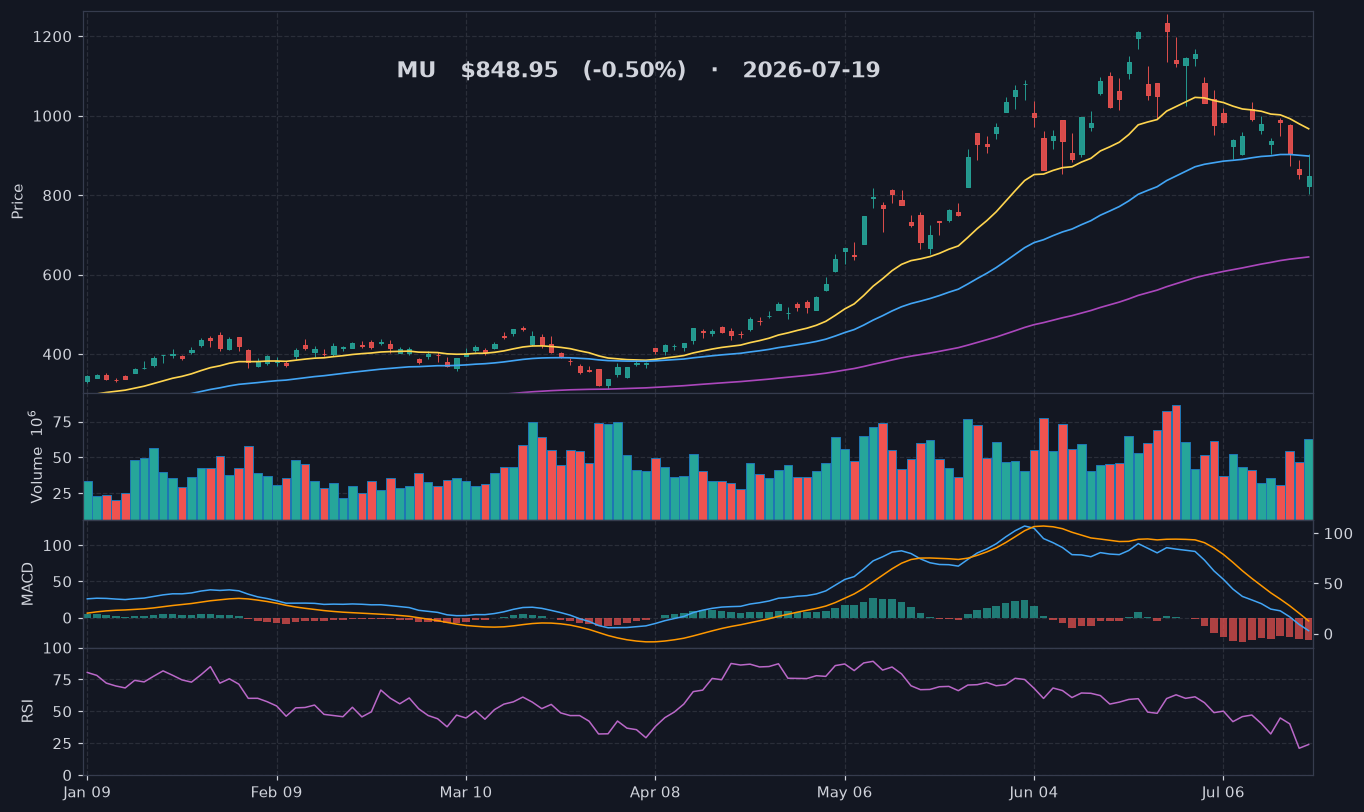Click the 400 price axis tick
Image resolution: width=1364 pixels, height=812 pixels.
[x=58, y=355]
